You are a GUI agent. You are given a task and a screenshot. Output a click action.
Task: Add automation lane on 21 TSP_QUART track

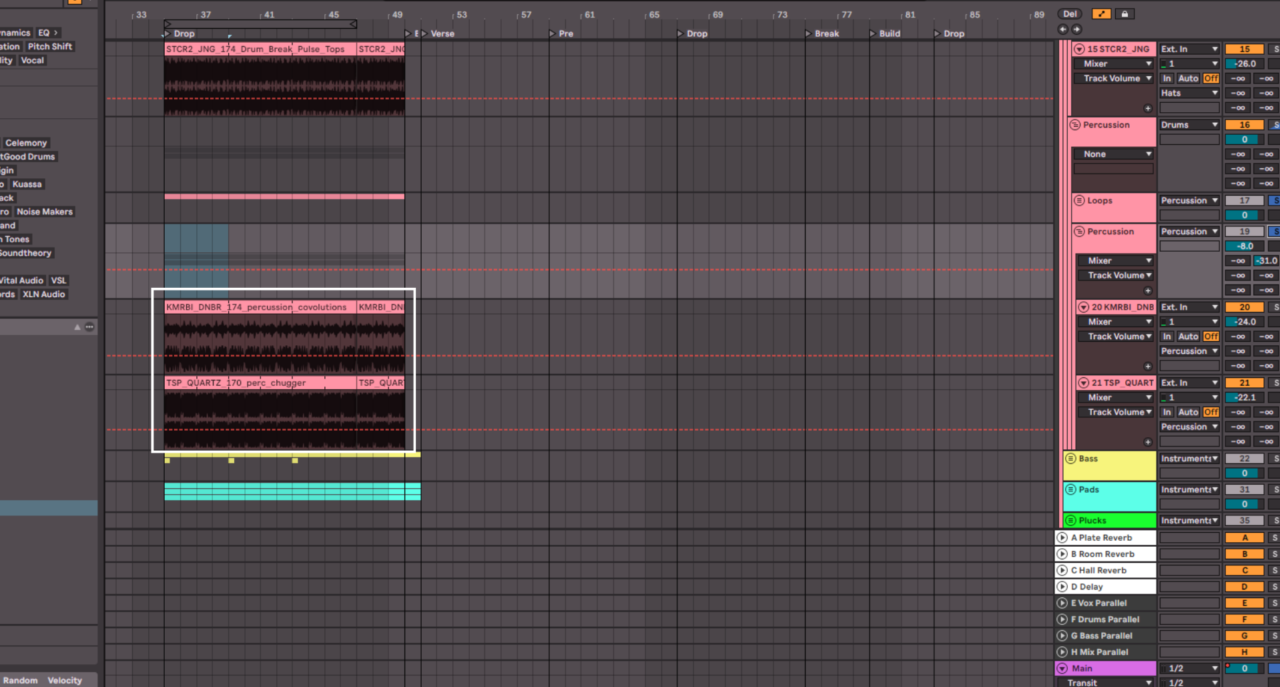click(1148, 442)
